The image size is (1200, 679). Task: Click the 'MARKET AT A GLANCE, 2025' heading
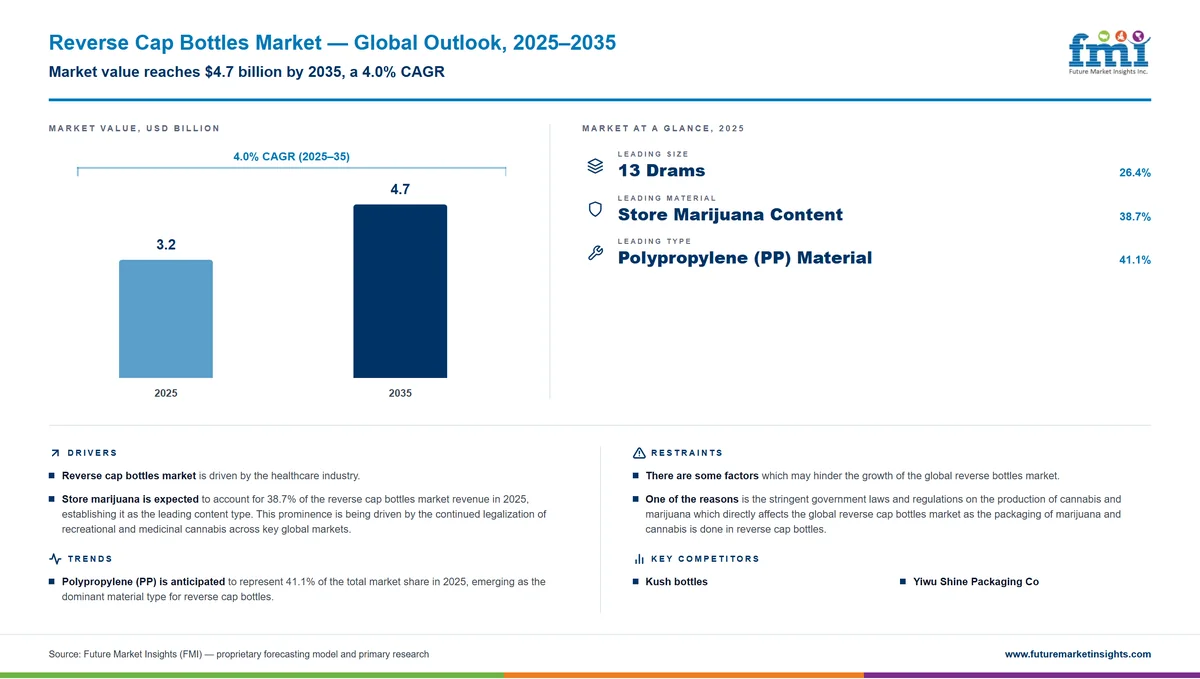click(662, 129)
